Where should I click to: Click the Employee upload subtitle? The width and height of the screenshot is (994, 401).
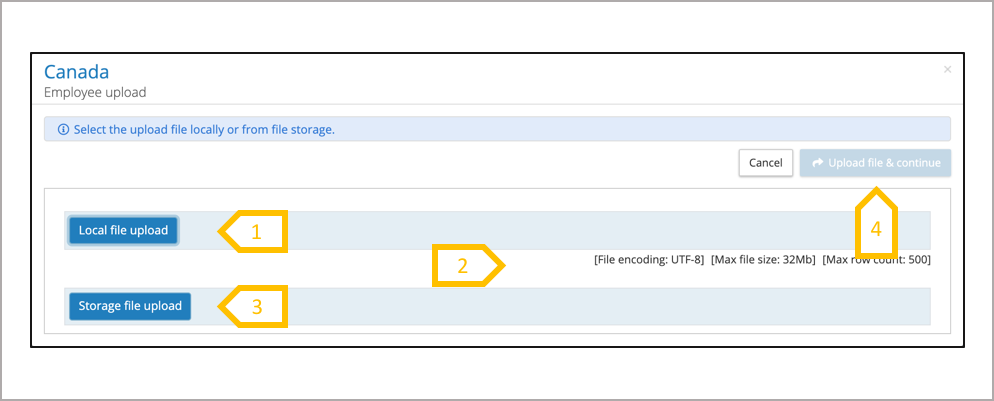coord(95,92)
